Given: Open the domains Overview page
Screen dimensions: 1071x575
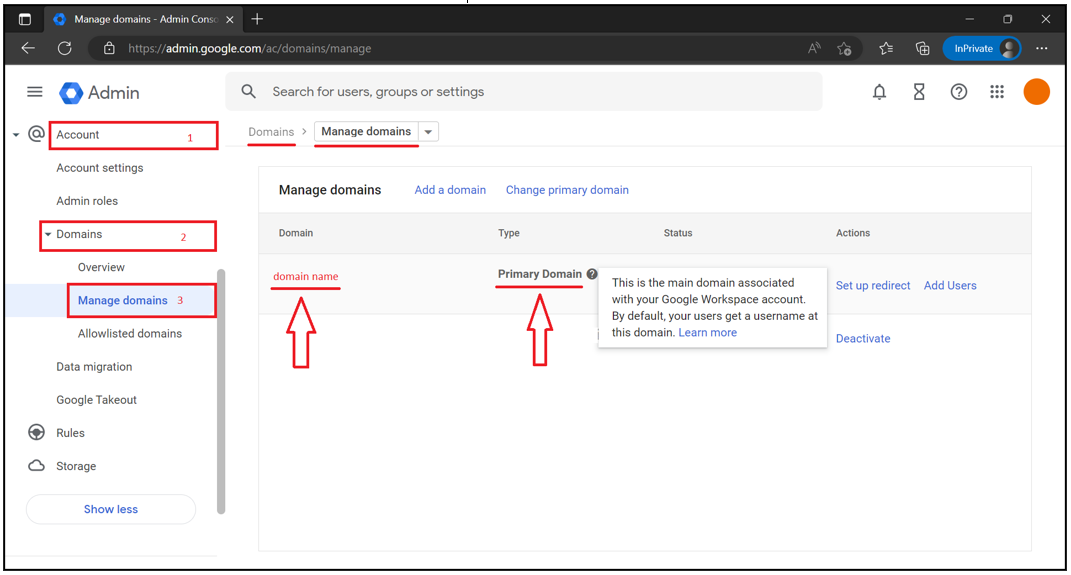Looking at the screenshot, I should pyautogui.click(x=101, y=267).
